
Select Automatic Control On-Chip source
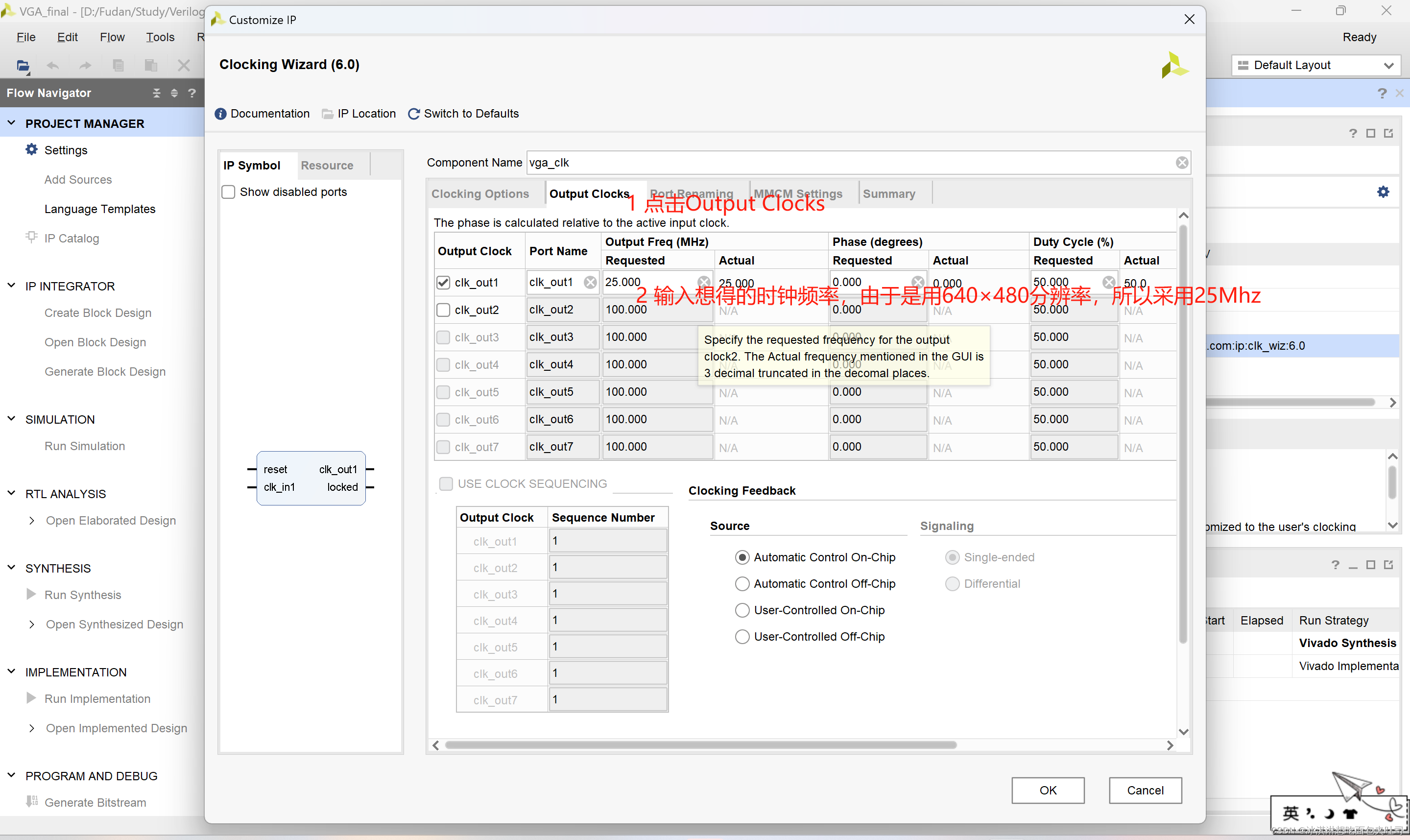[742, 557]
